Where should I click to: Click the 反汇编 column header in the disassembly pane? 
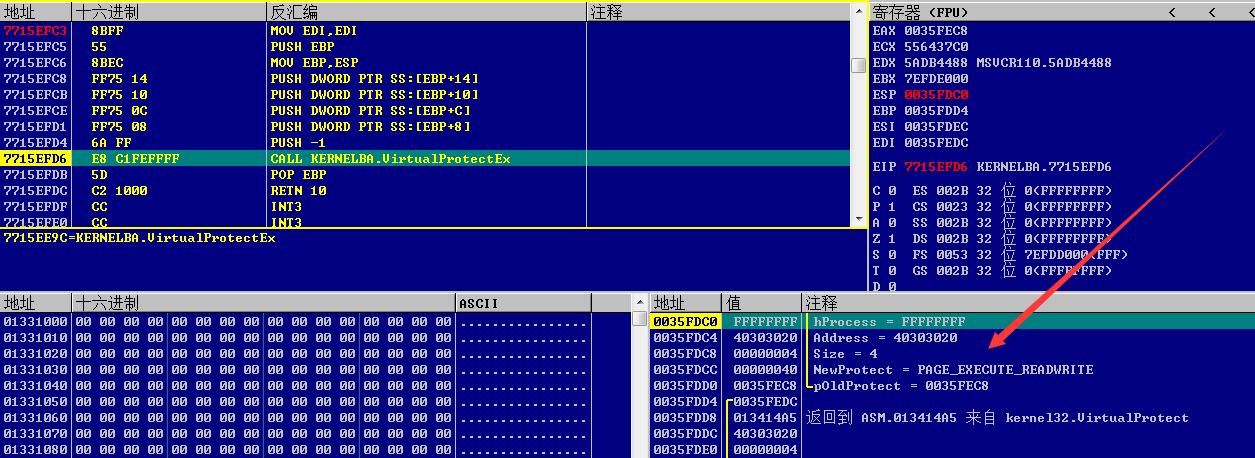[426, 12]
